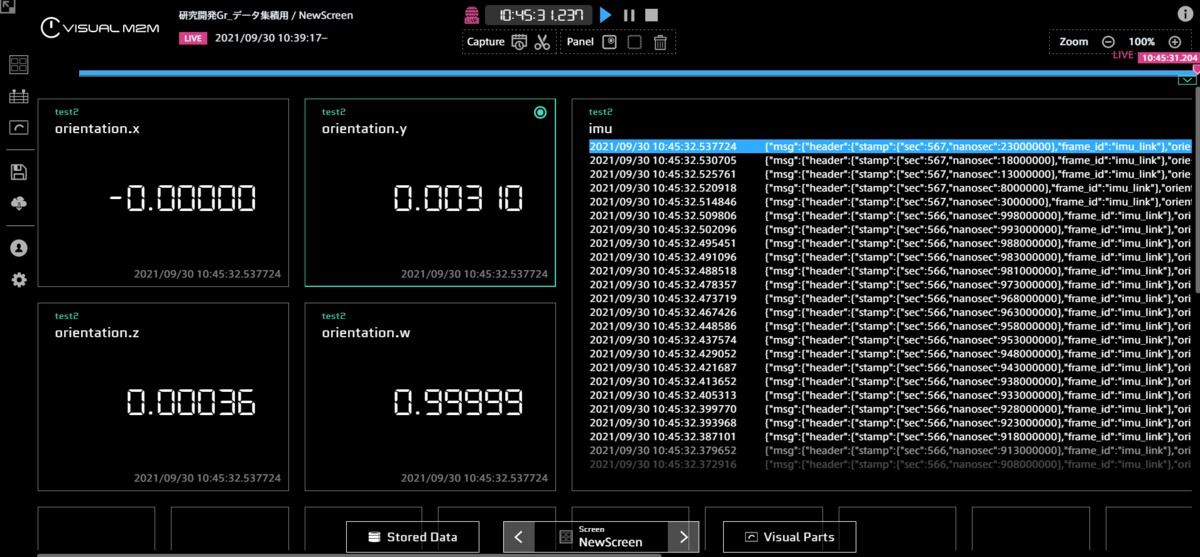Select imu row 10:45:32.537724

890,146
